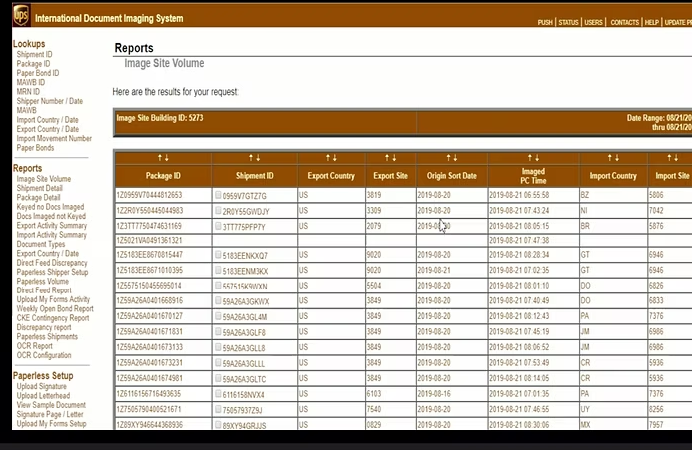This screenshot has height=450, width=692.
Task: Open the Package Detail report
Action: (x=38, y=197)
